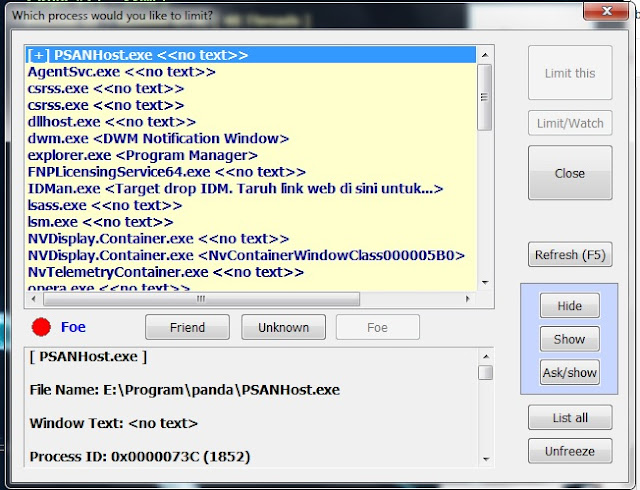Select dllhost.exe process row
This screenshot has width=640, height=490.
[x=251, y=122]
